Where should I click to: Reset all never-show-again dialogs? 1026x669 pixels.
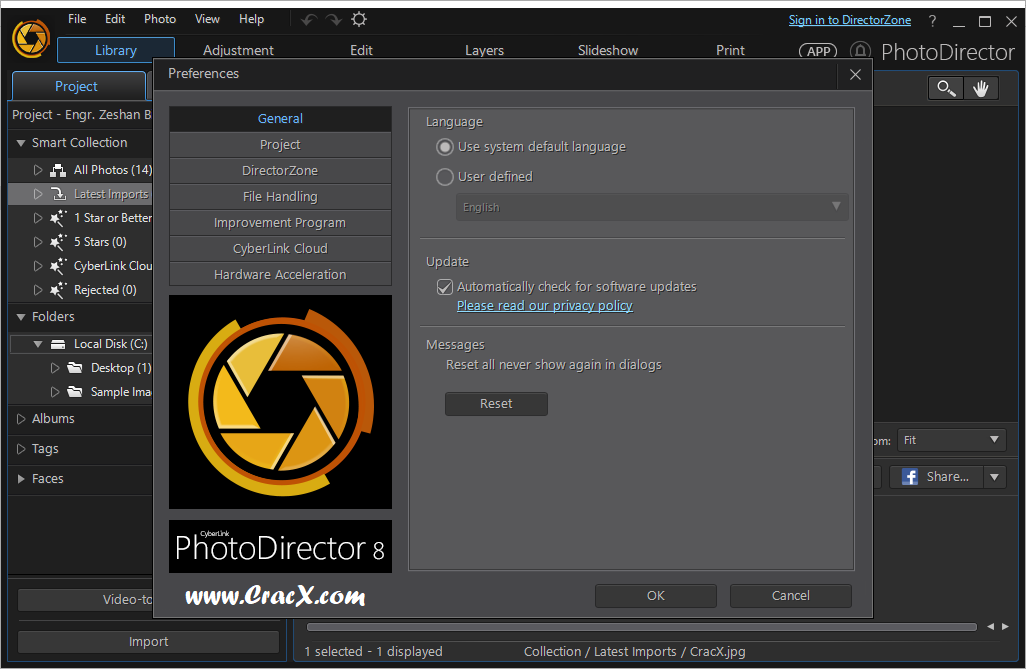[x=496, y=404]
